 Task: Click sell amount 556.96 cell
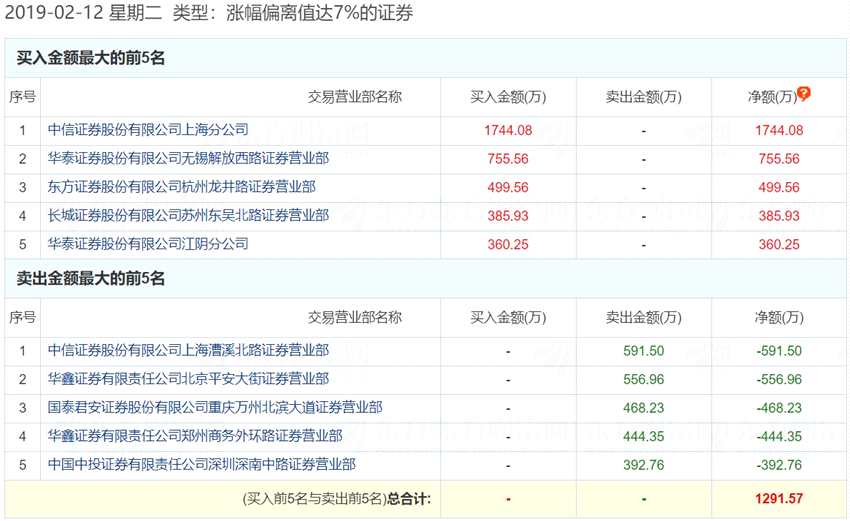pos(643,380)
